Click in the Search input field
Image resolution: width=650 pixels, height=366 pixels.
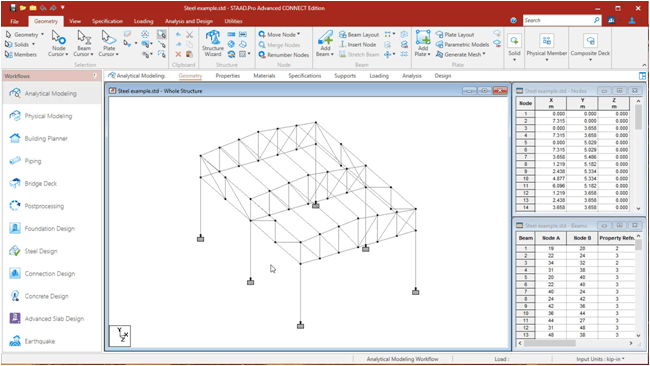[x=558, y=20]
